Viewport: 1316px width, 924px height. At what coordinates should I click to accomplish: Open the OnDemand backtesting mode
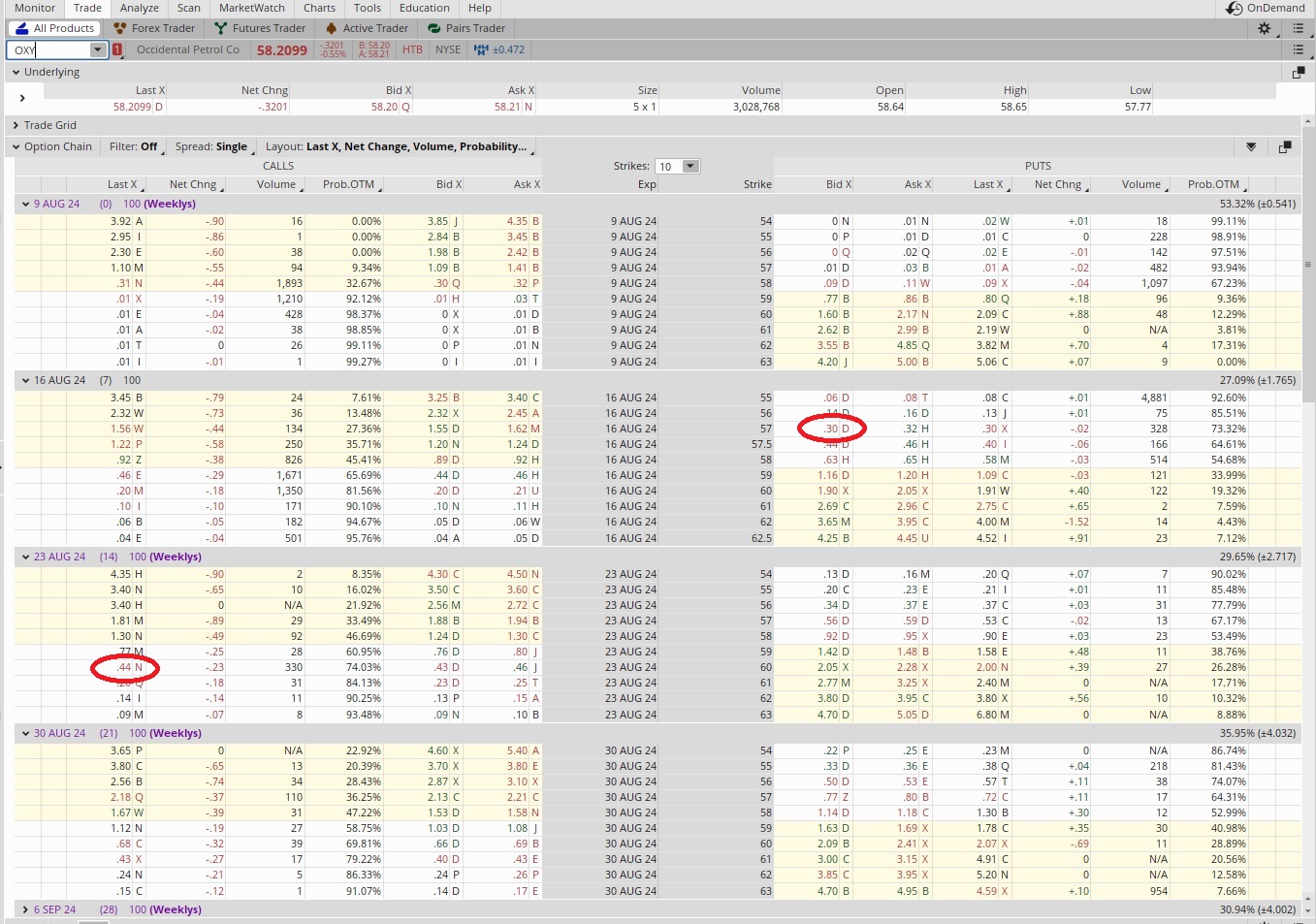[1265, 8]
